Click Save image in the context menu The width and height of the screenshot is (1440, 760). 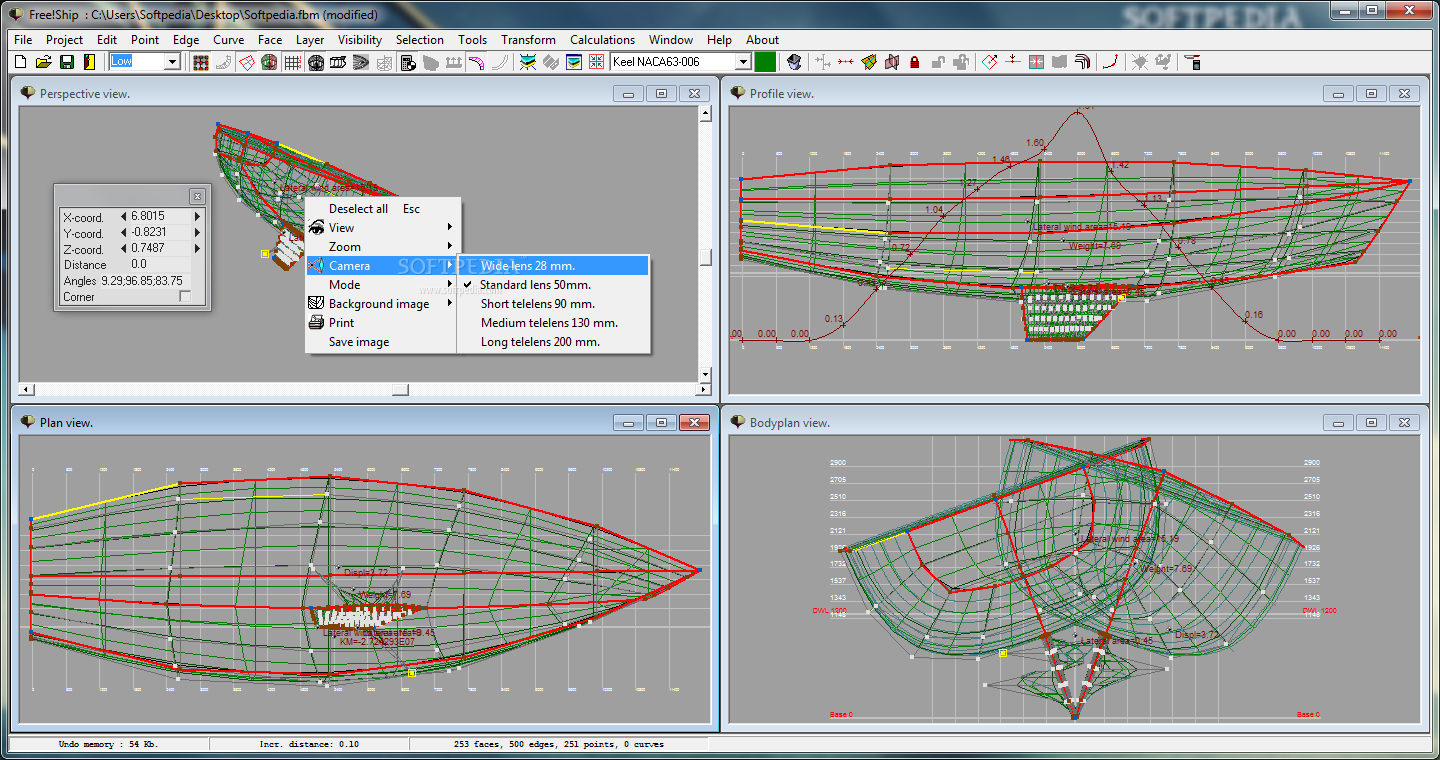tap(383, 342)
